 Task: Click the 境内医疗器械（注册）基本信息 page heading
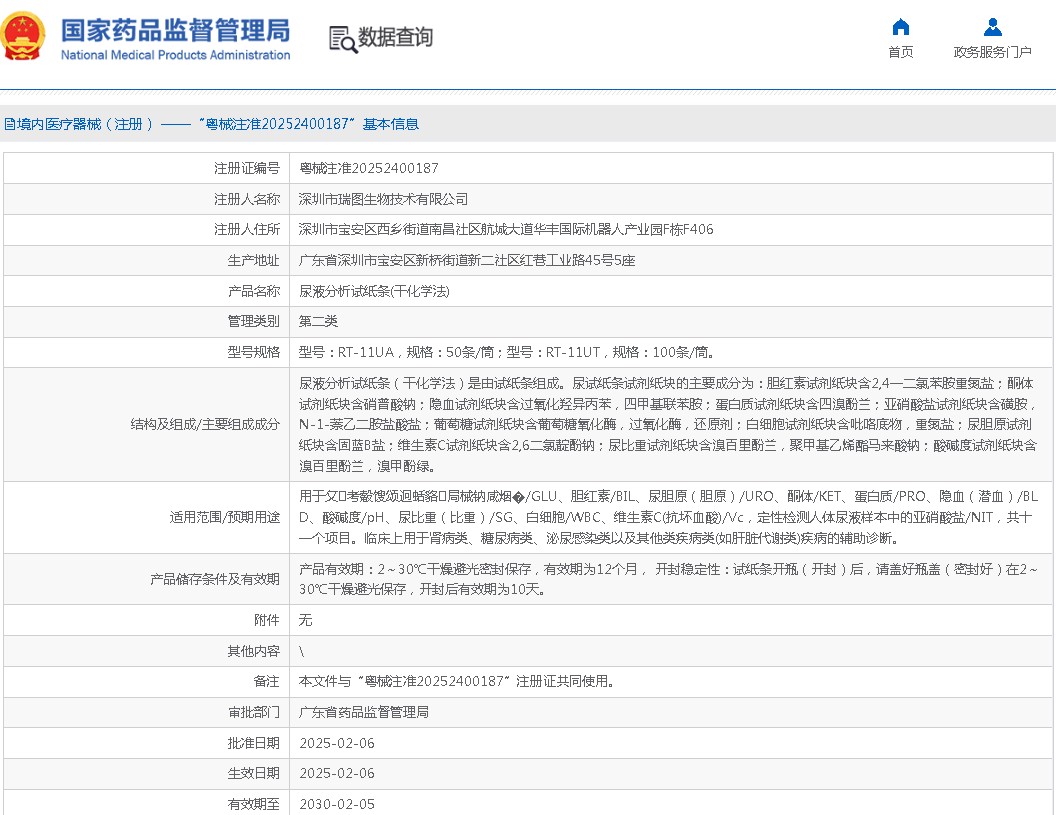[x=212, y=124]
